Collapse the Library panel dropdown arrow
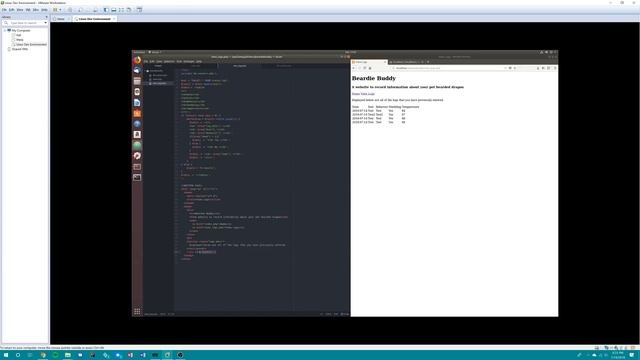640x360 pixels. point(46,17)
